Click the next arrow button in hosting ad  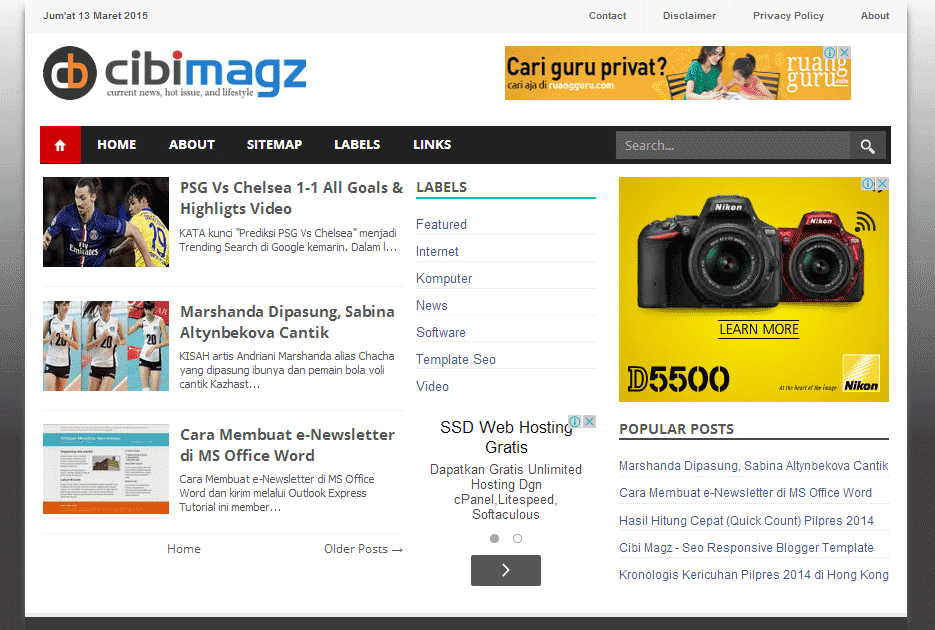[506, 570]
